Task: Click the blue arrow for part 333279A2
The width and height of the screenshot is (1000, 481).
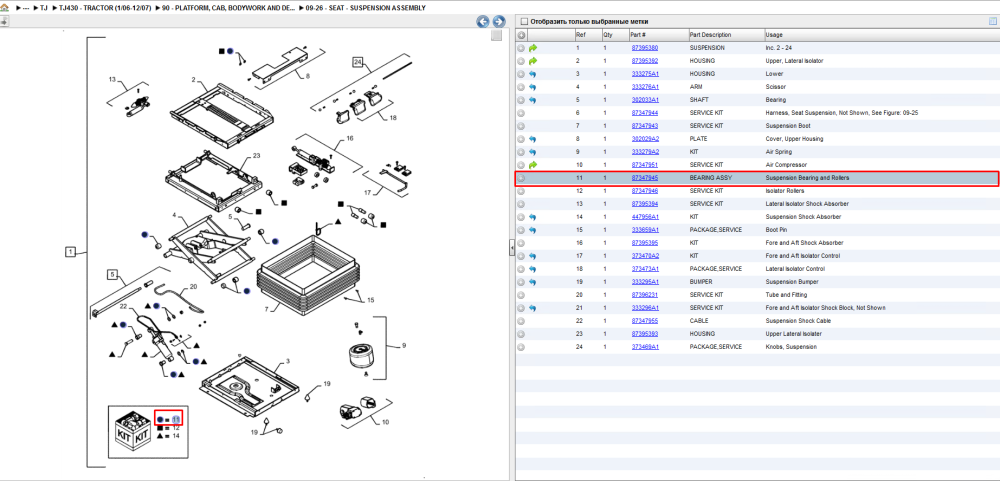Action: click(533, 152)
